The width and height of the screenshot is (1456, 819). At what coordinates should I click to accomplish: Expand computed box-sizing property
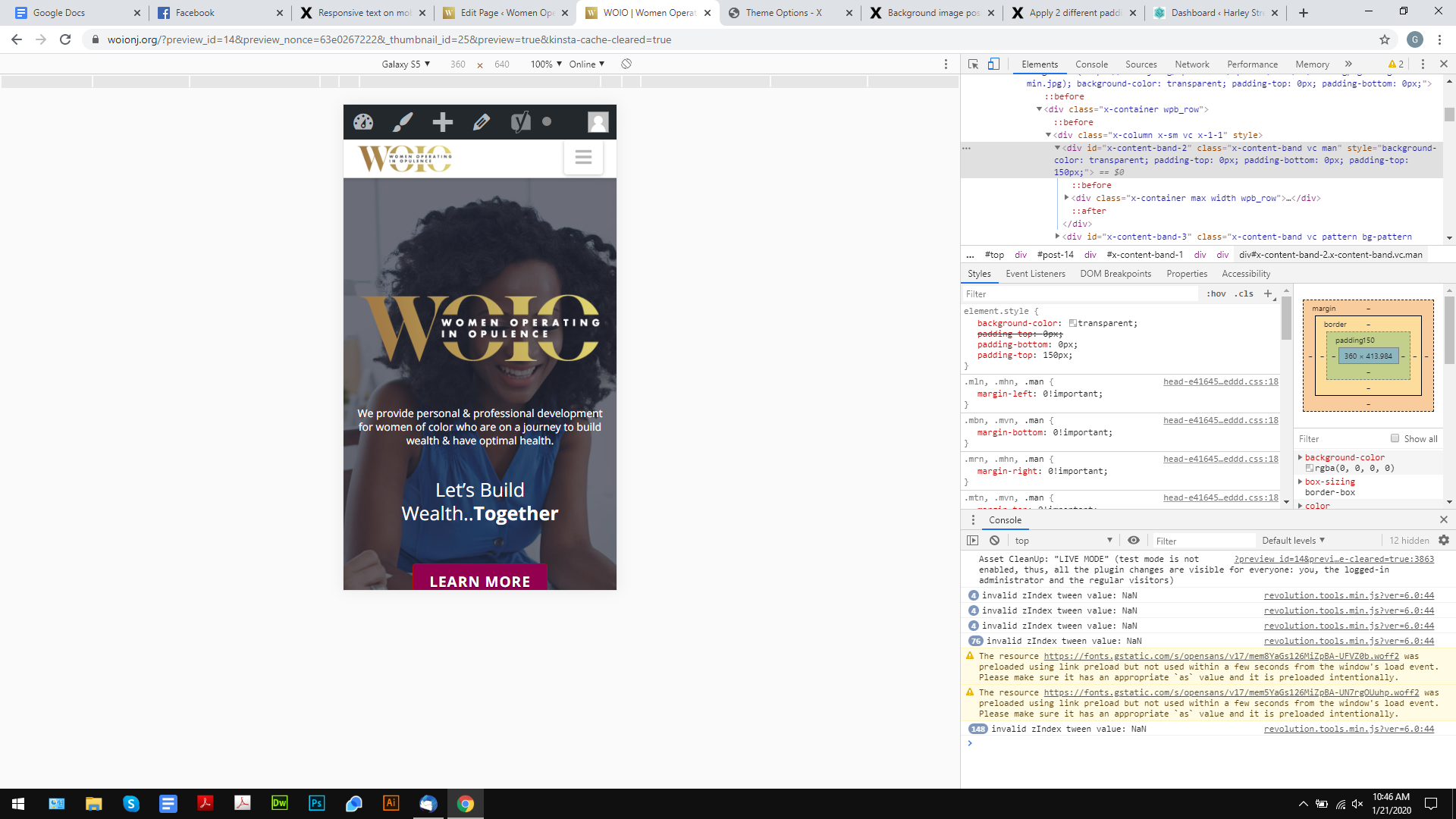point(1301,482)
